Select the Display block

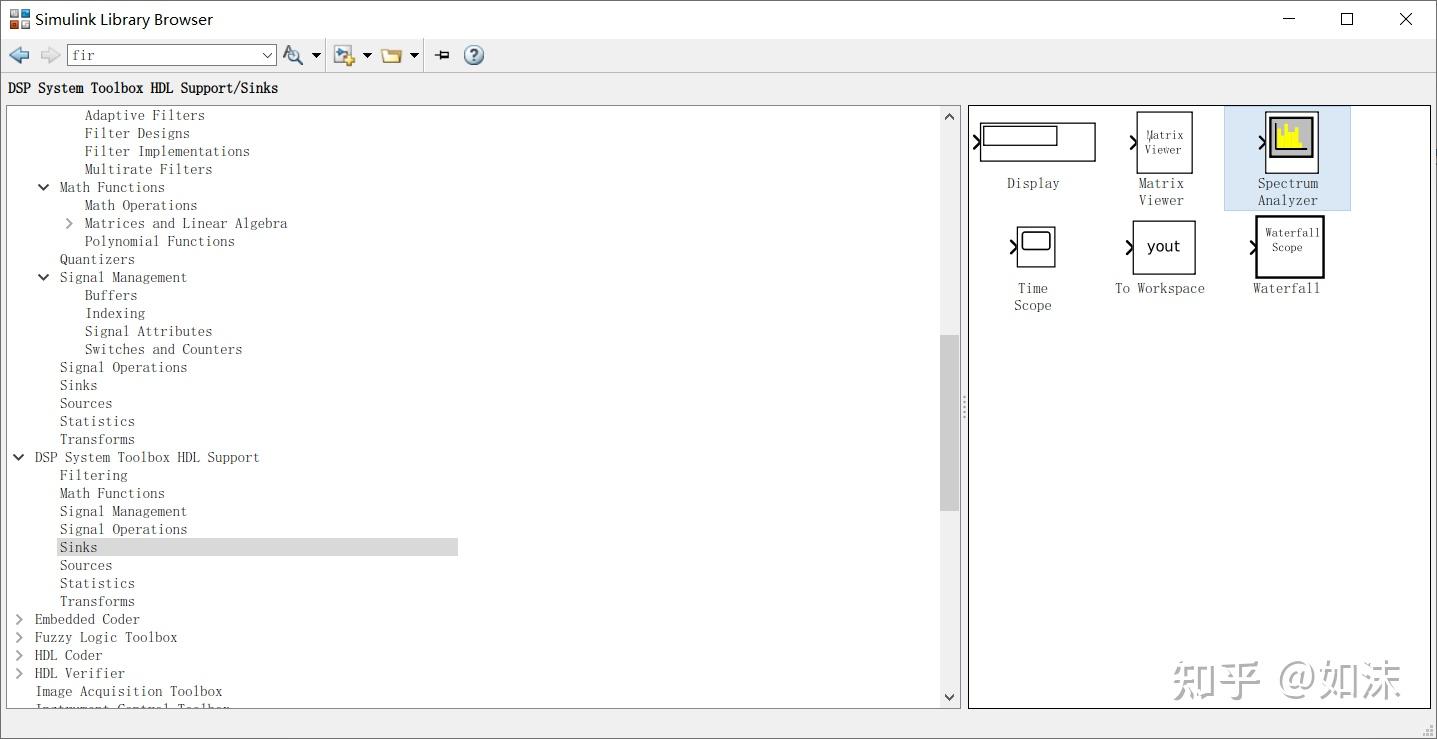[x=1034, y=142]
